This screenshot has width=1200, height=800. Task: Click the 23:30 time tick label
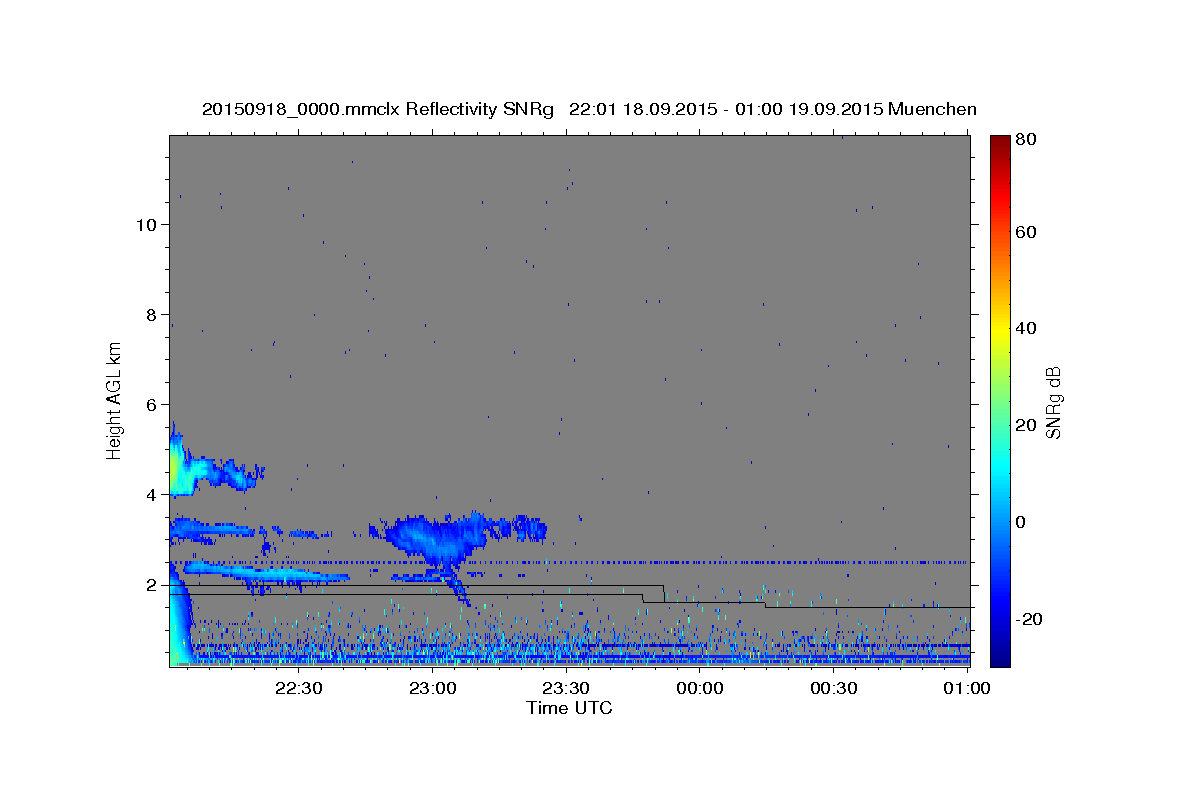point(566,689)
